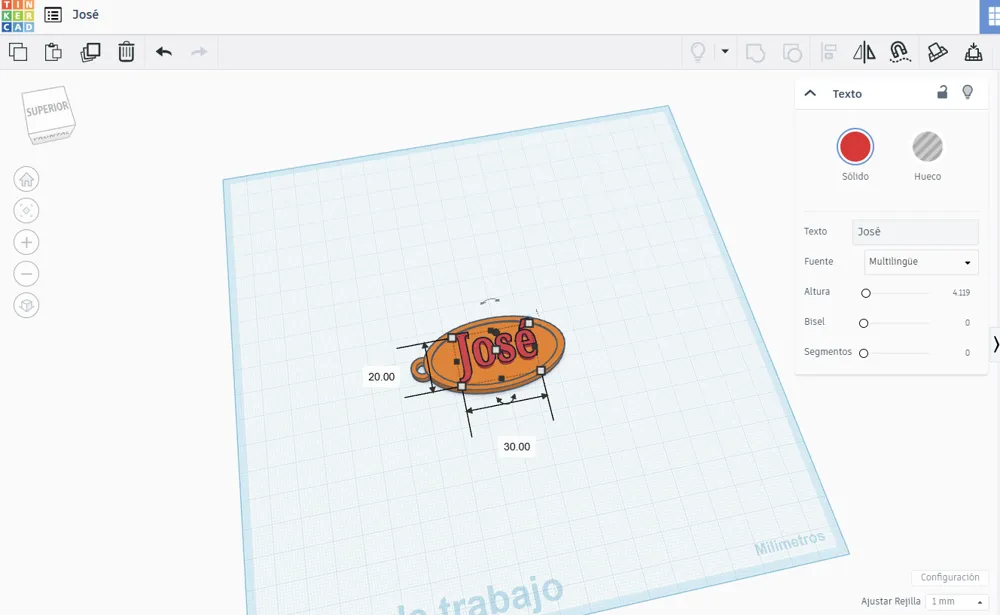Open the Fuente Multilingüe dropdown
The image size is (1000, 615).
click(921, 262)
